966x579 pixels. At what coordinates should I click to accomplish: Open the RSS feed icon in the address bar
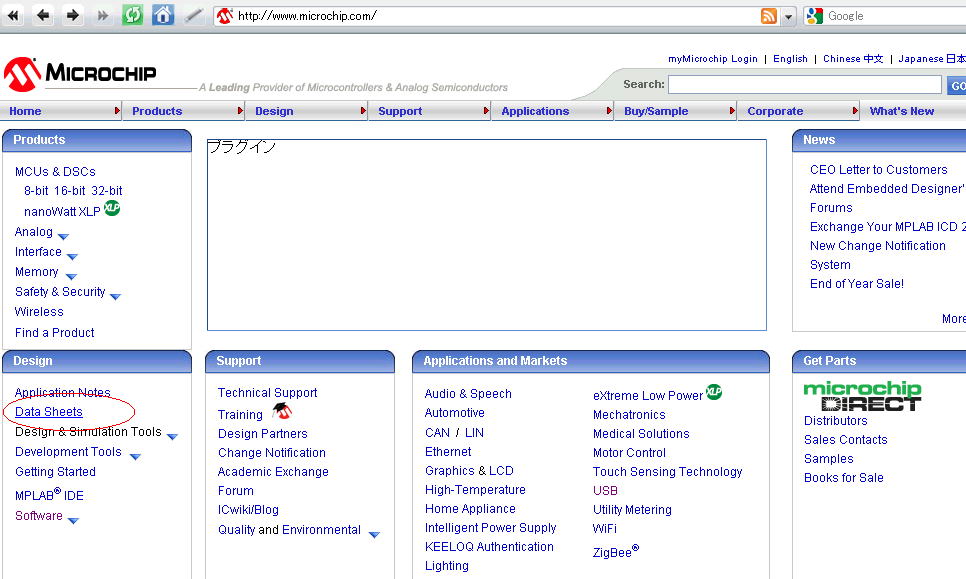769,17
